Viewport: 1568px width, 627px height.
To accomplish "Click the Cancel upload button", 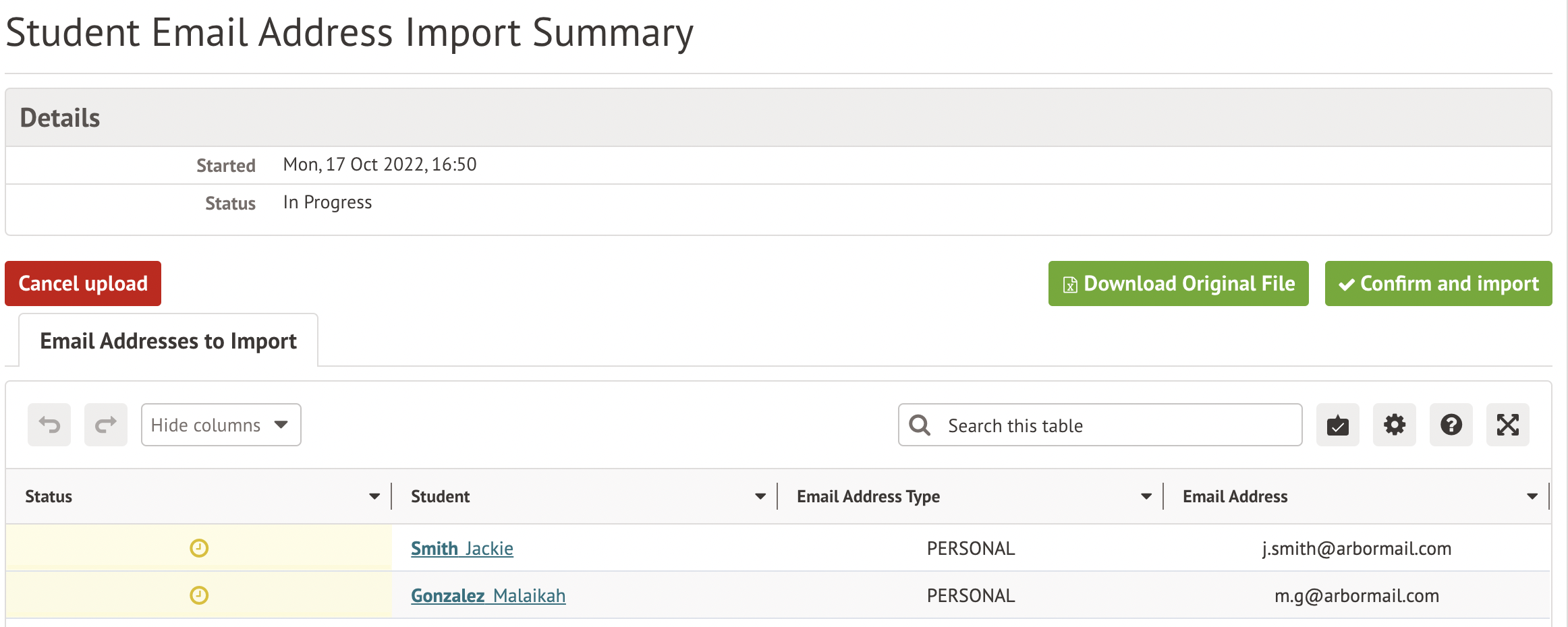I will coord(83,284).
